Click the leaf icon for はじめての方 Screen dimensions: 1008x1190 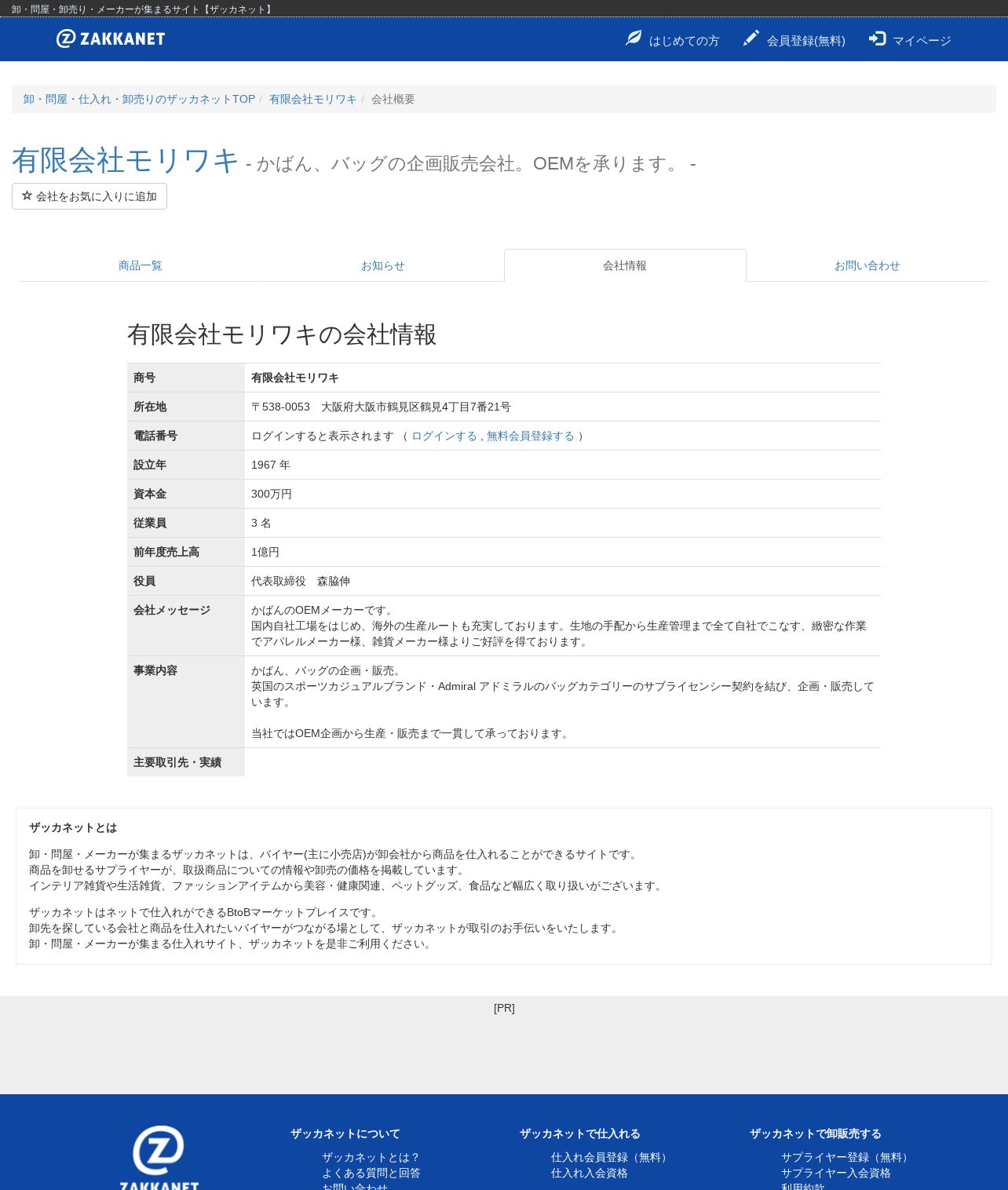click(x=634, y=38)
